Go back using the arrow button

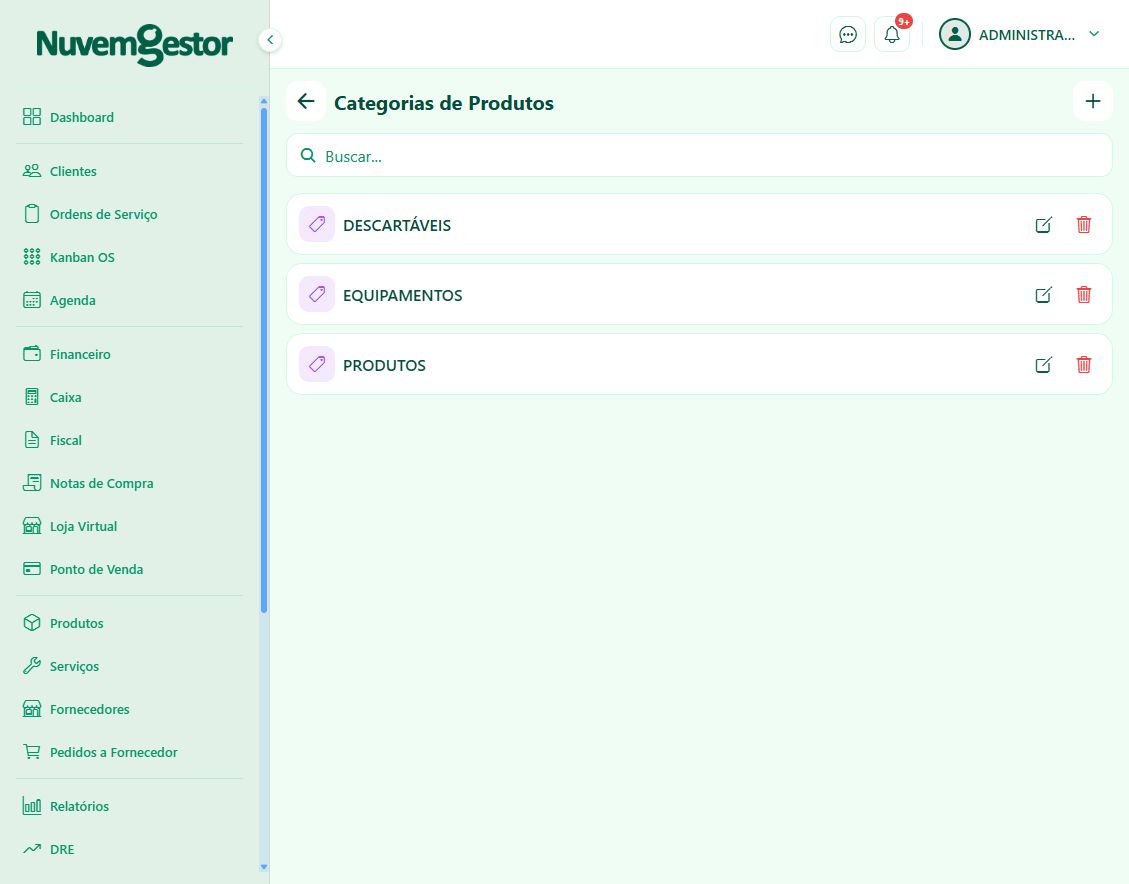(306, 102)
